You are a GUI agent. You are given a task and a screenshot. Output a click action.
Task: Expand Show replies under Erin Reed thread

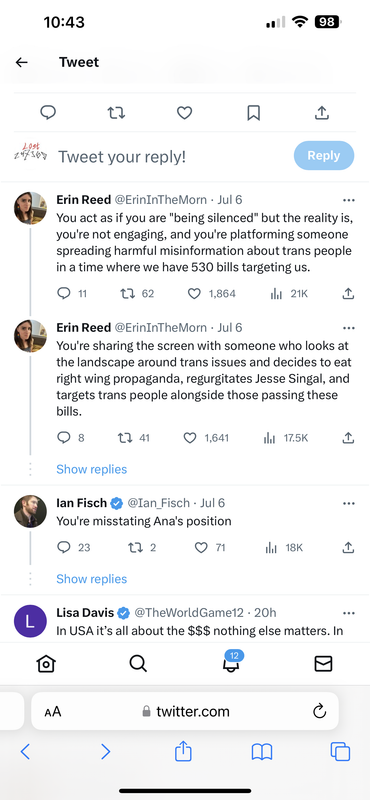91,469
